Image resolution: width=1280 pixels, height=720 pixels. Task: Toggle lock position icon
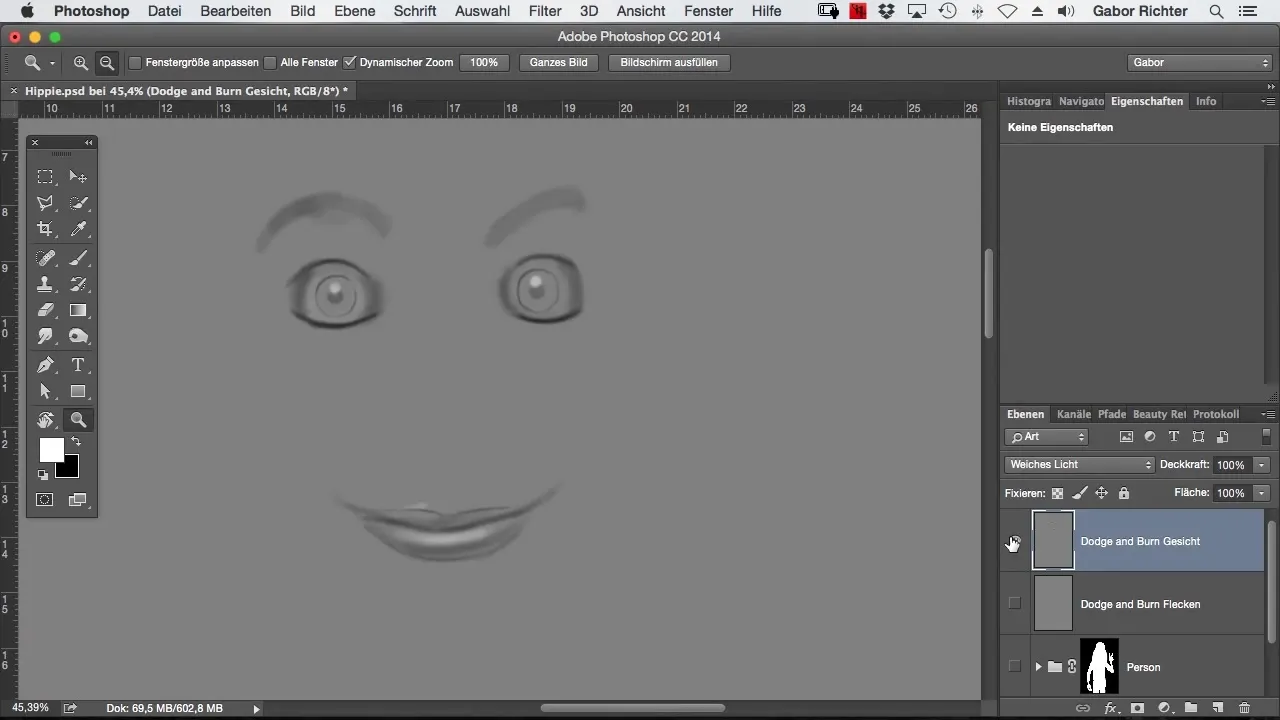click(1101, 493)
